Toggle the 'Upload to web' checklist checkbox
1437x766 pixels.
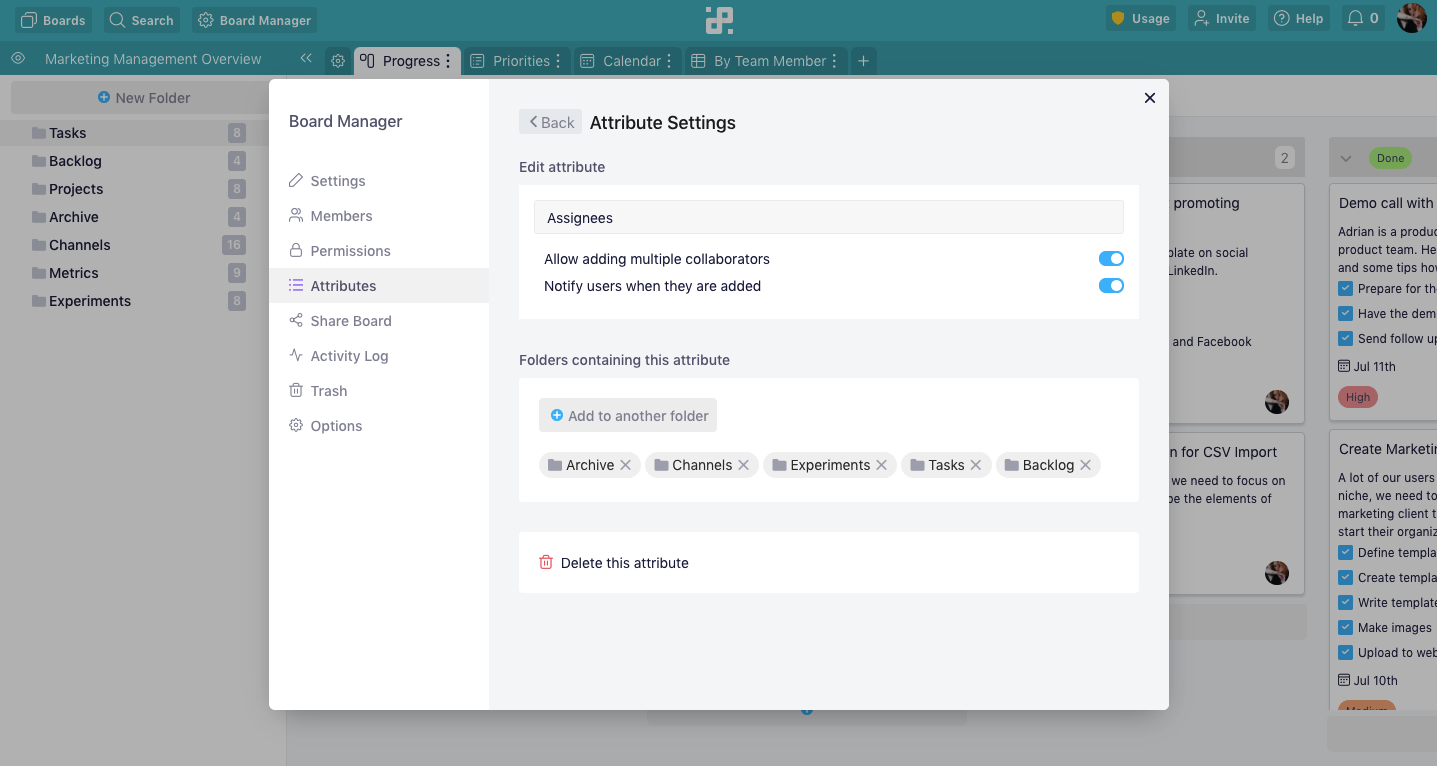point(1346,653)
